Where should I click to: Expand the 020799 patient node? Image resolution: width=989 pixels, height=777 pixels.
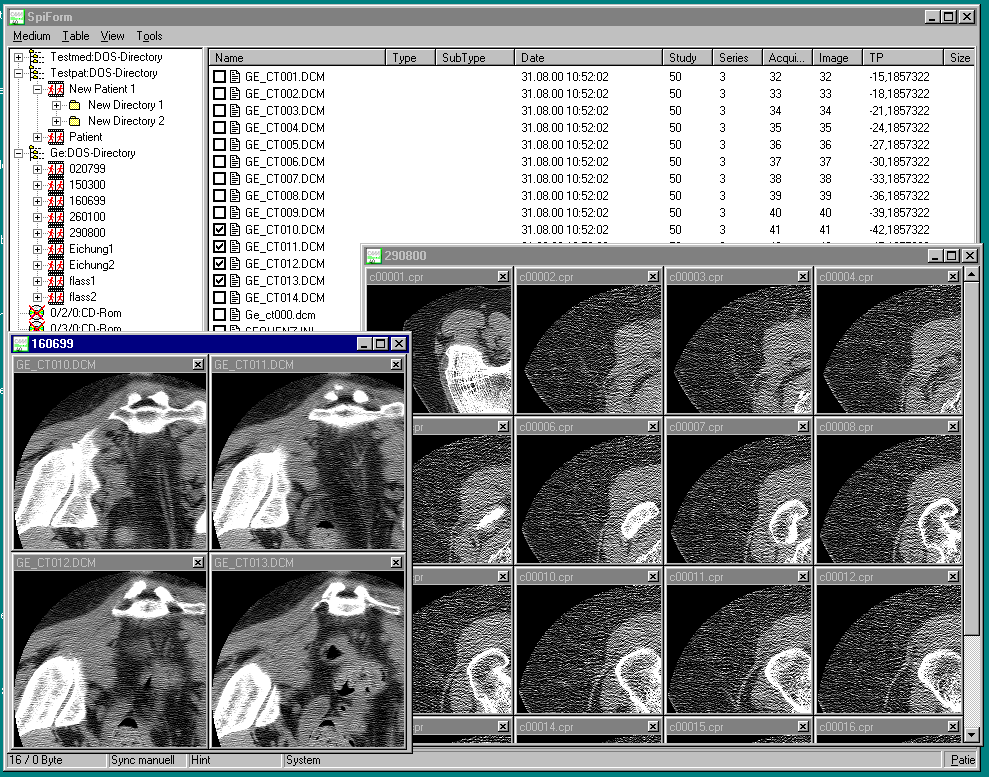click(x=37, y=169)
